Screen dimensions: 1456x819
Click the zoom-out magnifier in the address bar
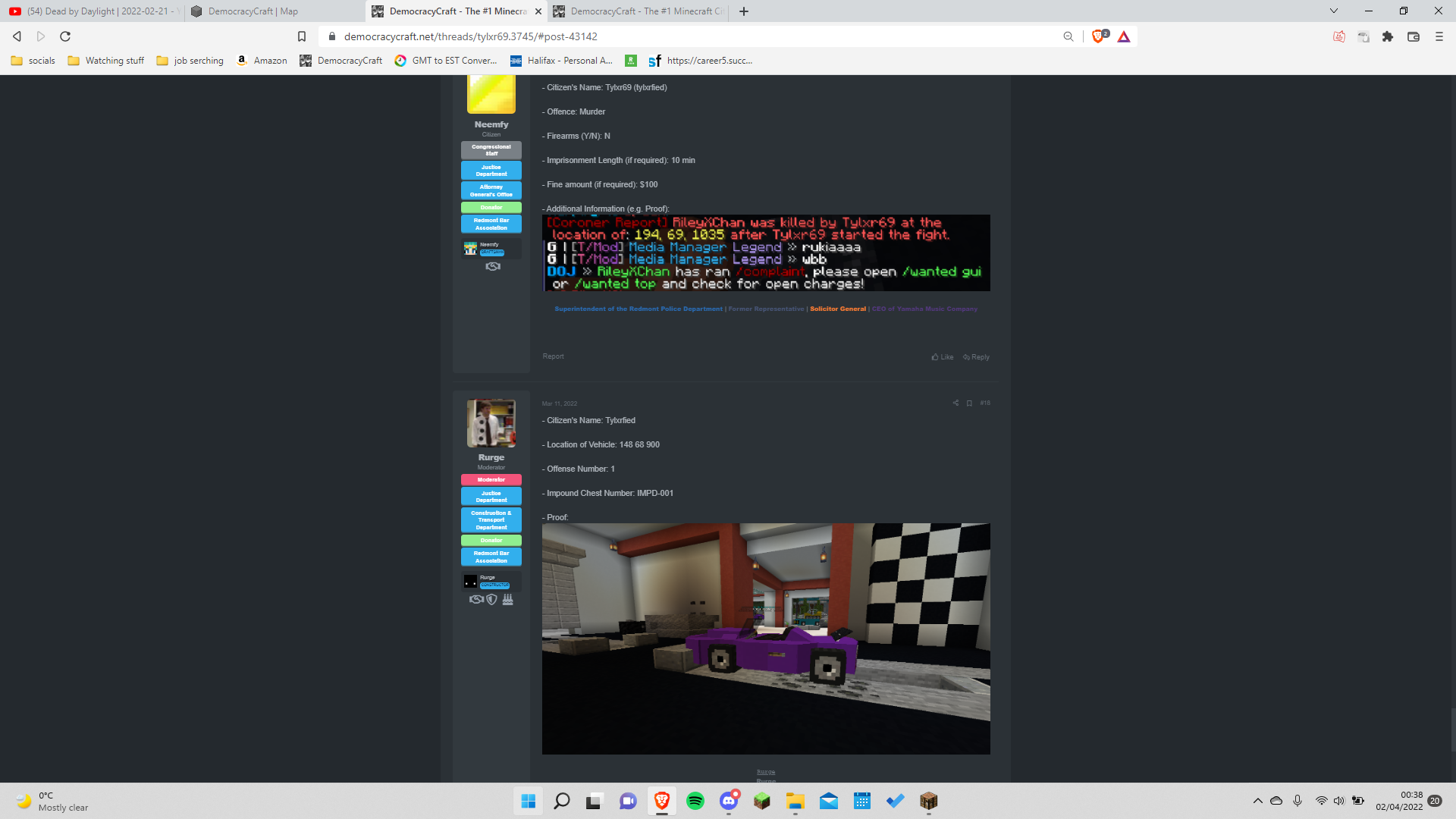tap(1068, 36)
